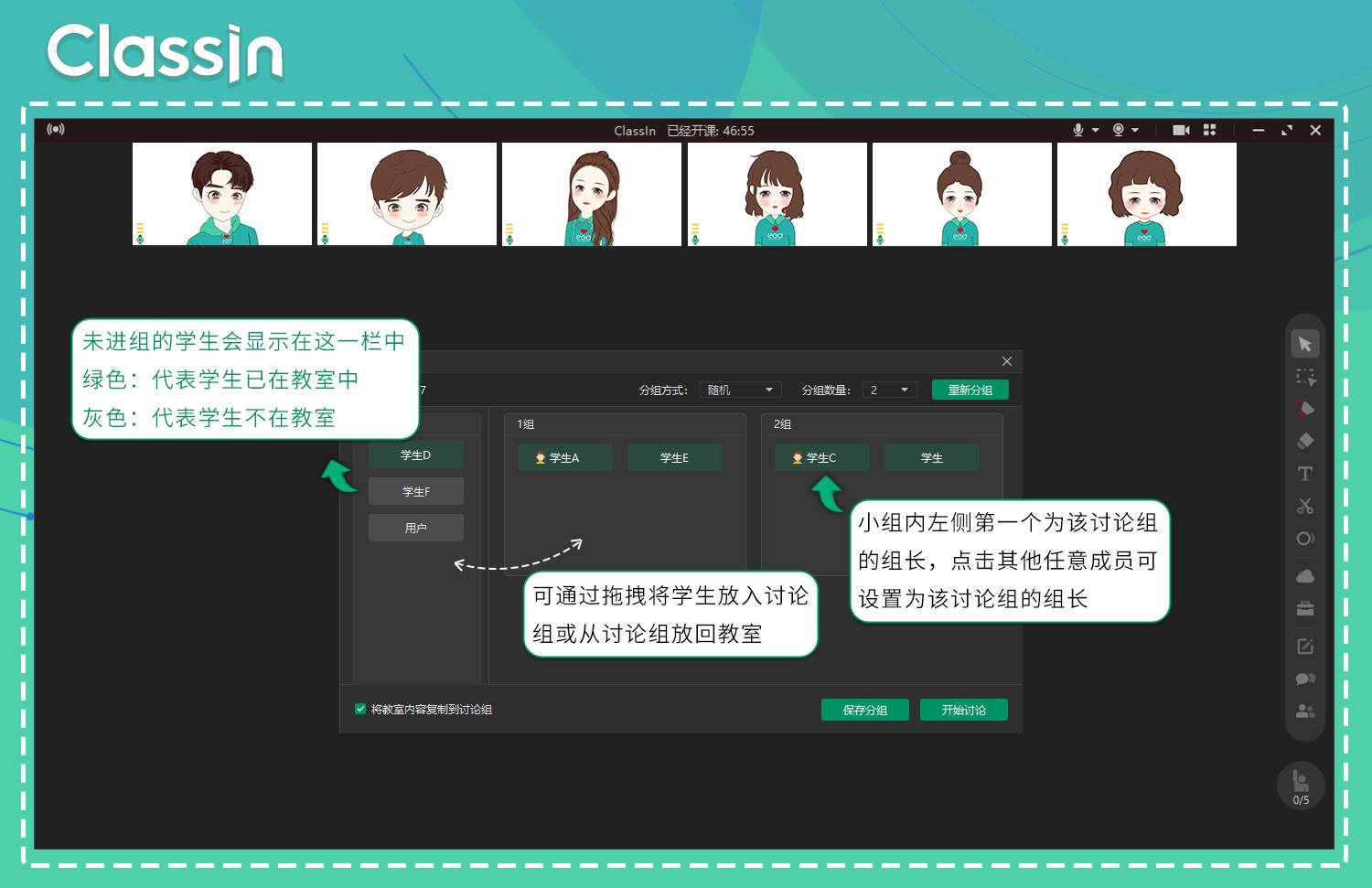Click the 分组数量 label

click(825, 390)
